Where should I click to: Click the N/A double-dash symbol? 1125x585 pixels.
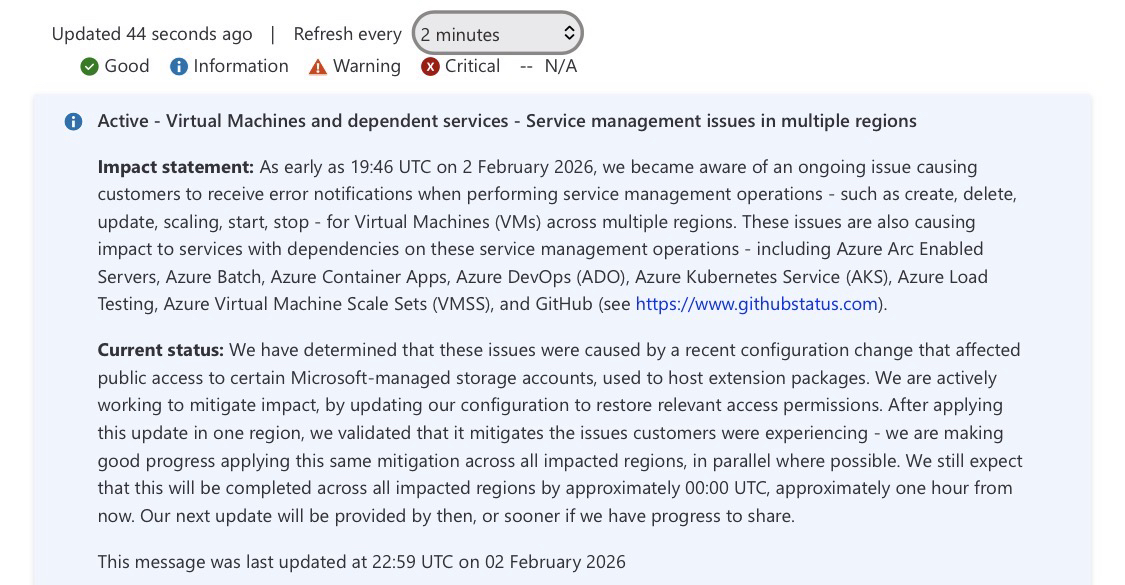(526, 67)
